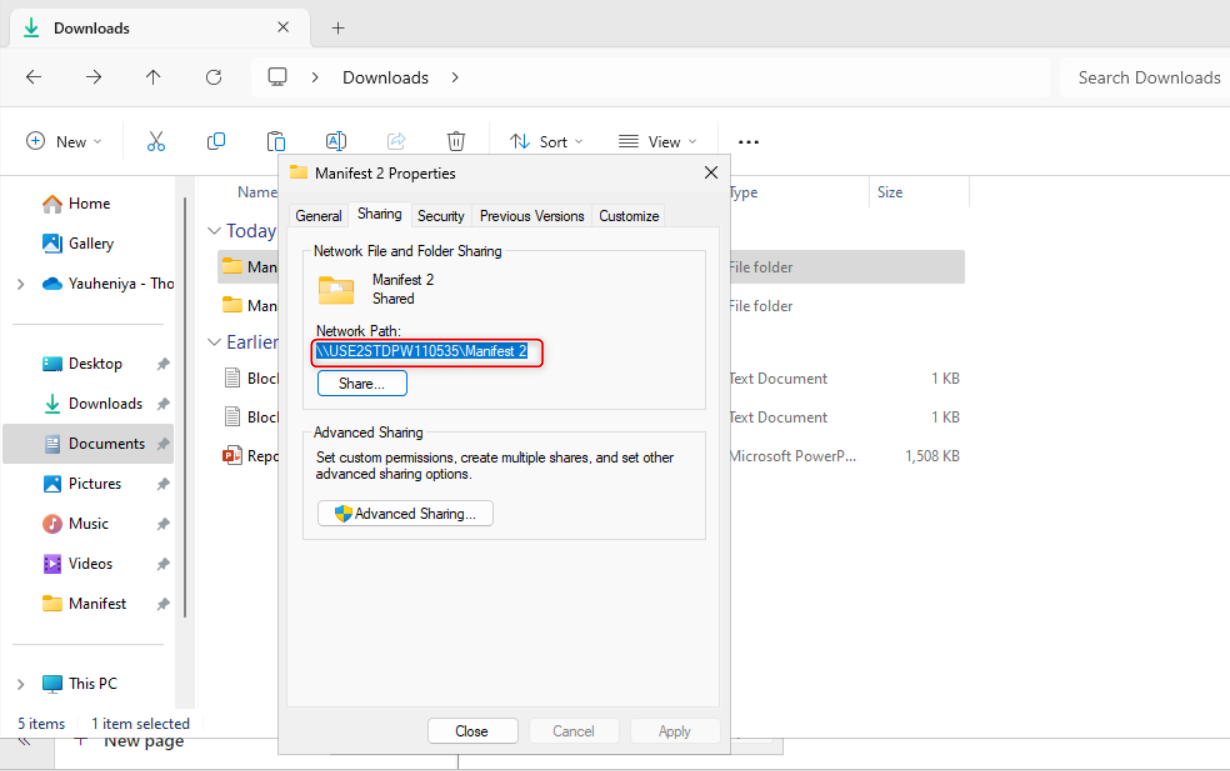The image size is (1230, 771).
Task: Click the Advanced Sharing button
Action: [405, 513]
